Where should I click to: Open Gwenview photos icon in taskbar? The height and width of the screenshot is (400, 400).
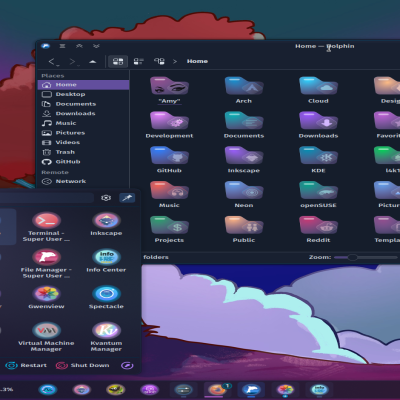285,389
